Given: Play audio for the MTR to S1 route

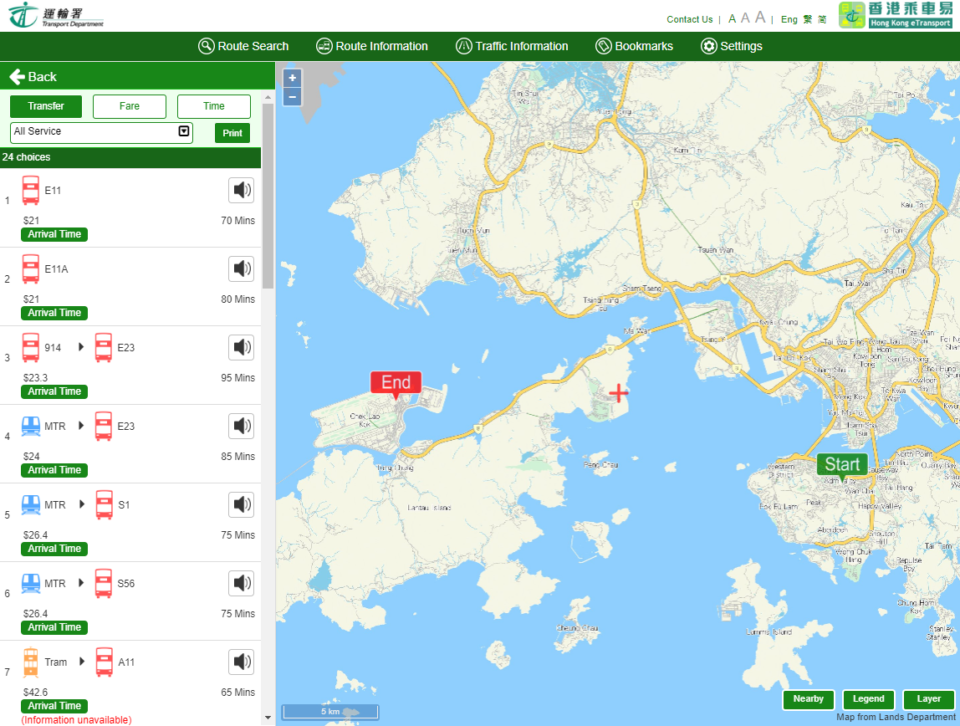Looking at the screenshot, I should (x=241, y=505).
